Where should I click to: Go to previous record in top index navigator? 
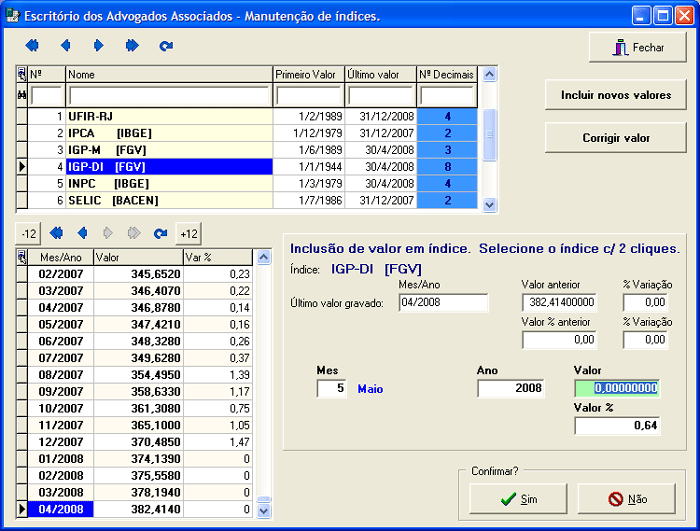[x=66, y=46]
